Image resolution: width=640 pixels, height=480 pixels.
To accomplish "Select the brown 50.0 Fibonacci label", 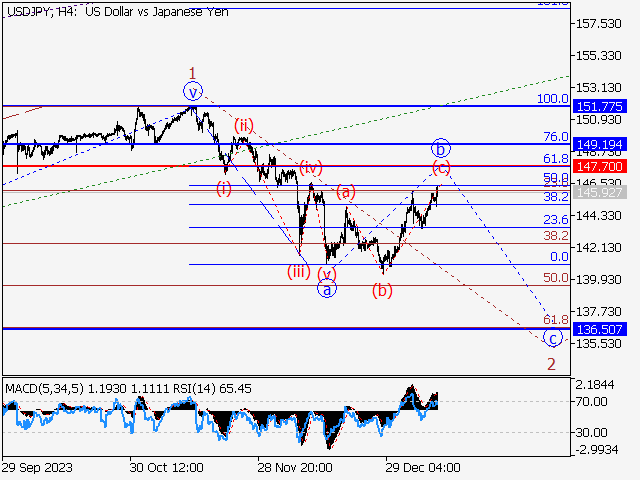I will 556,278.
